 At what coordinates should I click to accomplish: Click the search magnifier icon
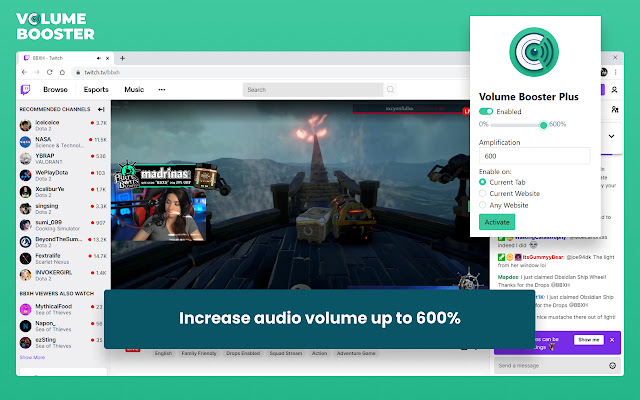click(x=391, y=89)
